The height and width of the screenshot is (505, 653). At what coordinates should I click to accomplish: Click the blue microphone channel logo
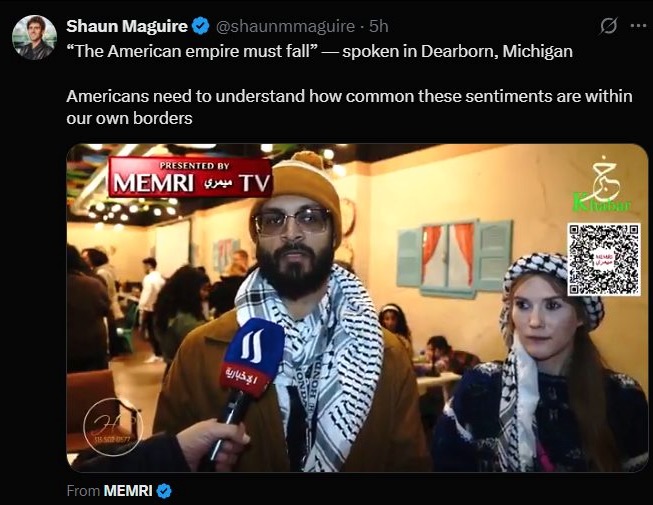click(x=252, y=357)
